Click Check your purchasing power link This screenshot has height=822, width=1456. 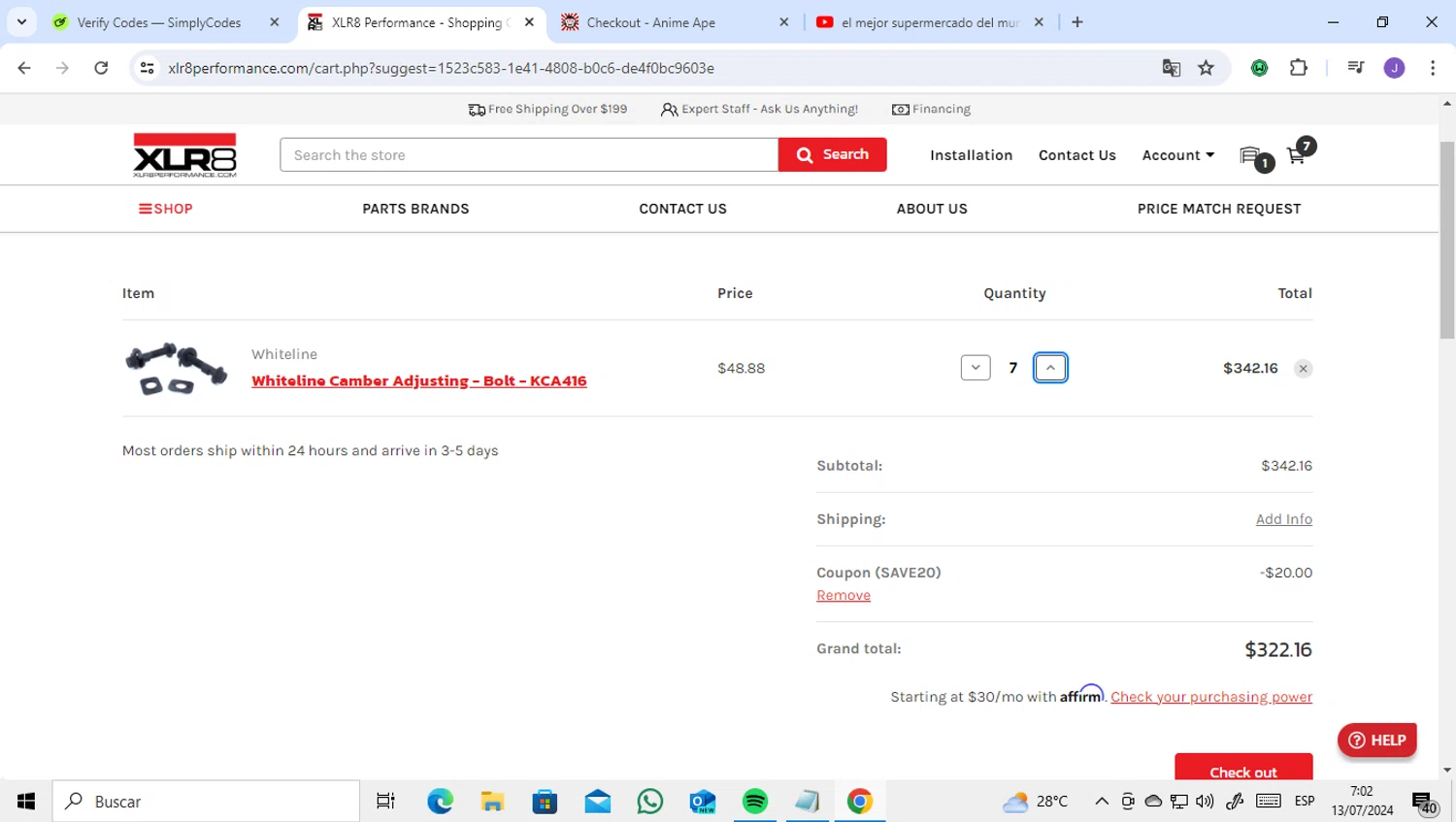pos(1211,697)
